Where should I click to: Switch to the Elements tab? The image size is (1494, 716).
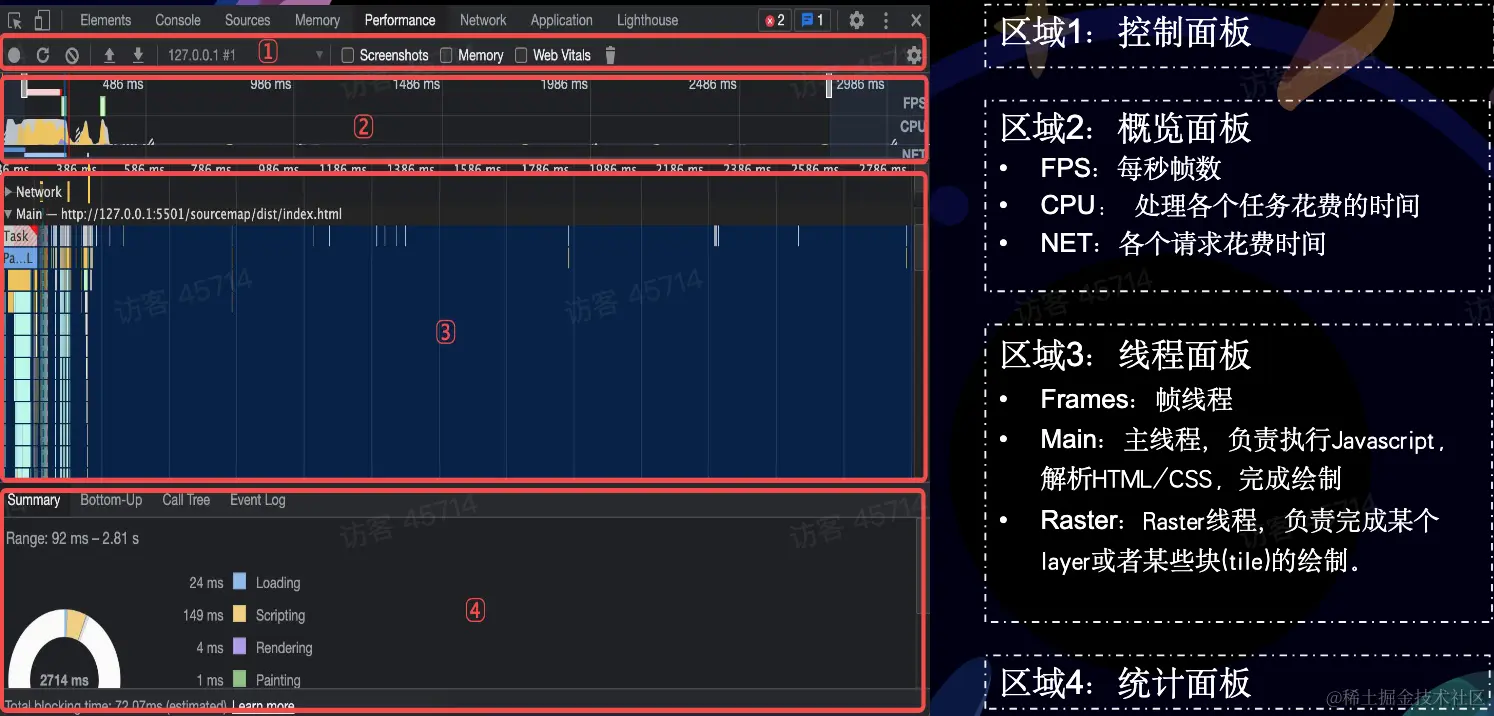click(105, 20)
